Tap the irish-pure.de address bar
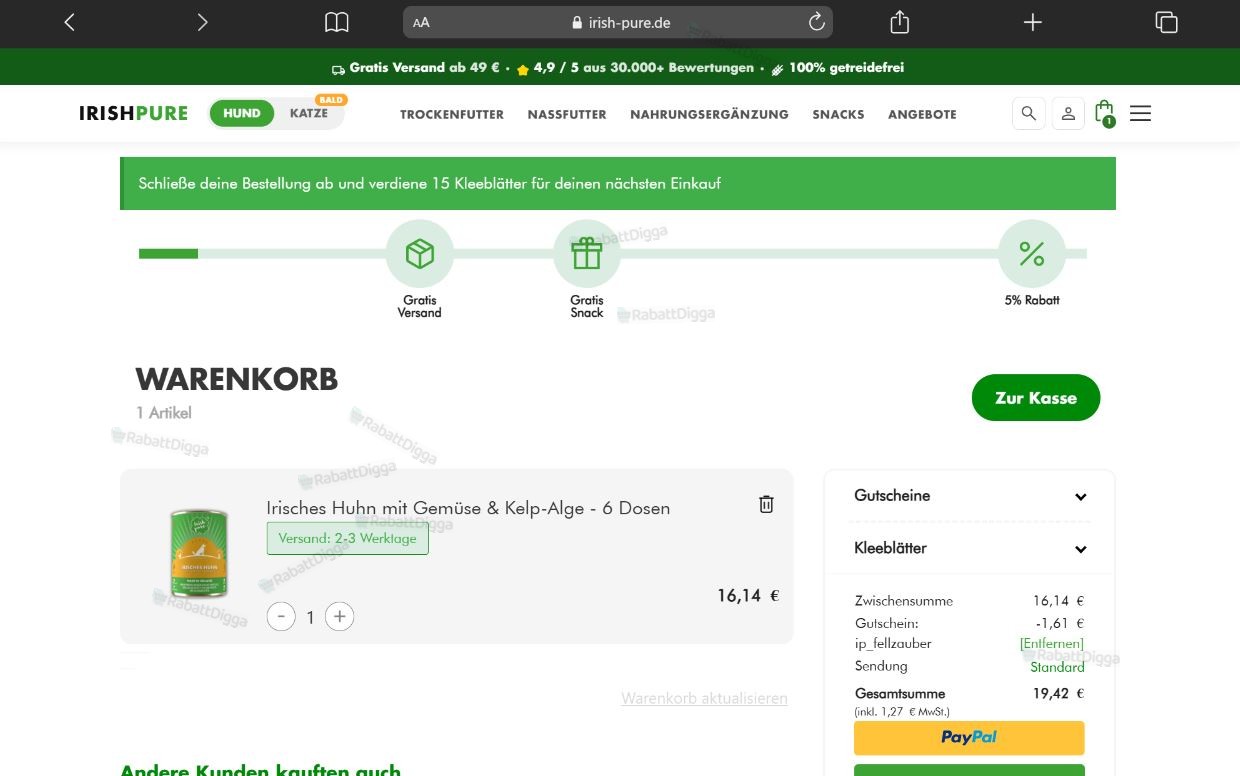 click(x=618, y=22)
